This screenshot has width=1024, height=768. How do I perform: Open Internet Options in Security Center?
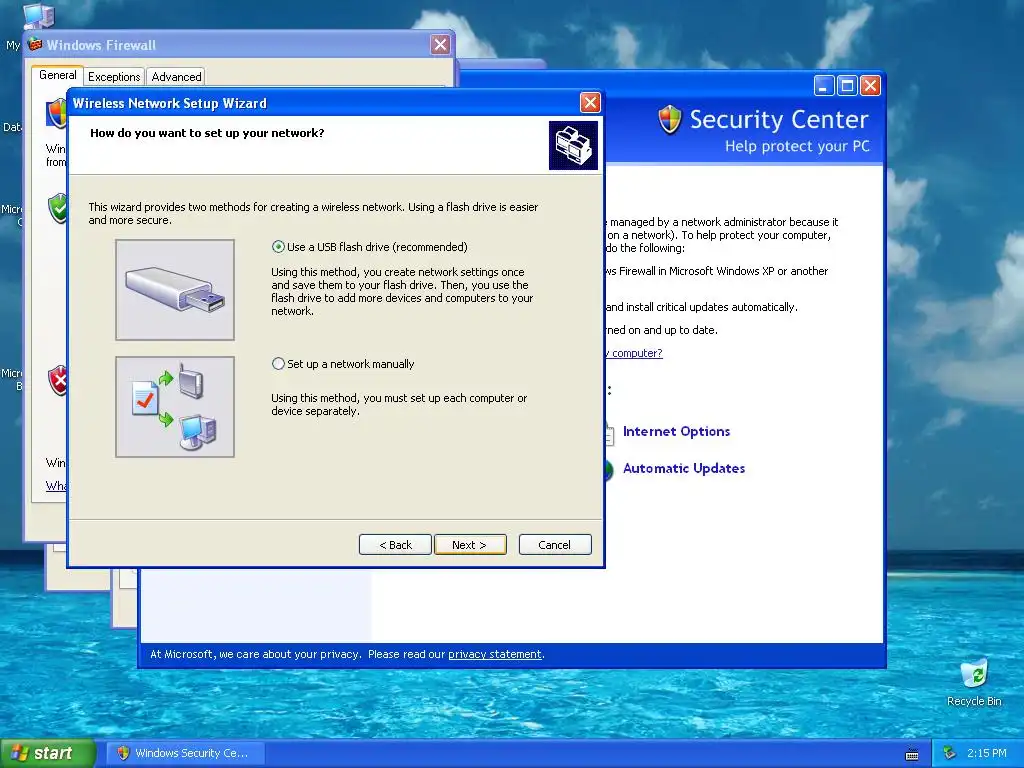(677, 432)
